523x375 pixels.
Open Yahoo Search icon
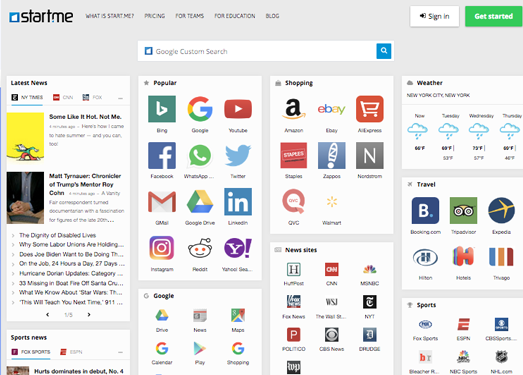(238, 248)
